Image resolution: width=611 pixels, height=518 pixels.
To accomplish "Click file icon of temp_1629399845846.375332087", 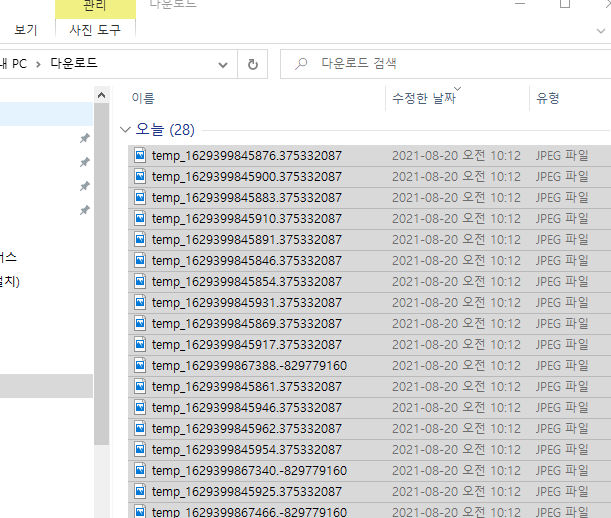I will click(140, 260).
